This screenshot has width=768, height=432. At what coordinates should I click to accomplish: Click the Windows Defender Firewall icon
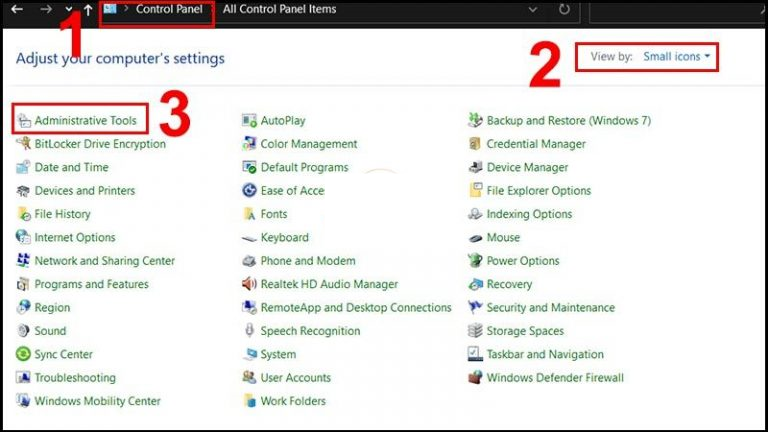[475, 377]
